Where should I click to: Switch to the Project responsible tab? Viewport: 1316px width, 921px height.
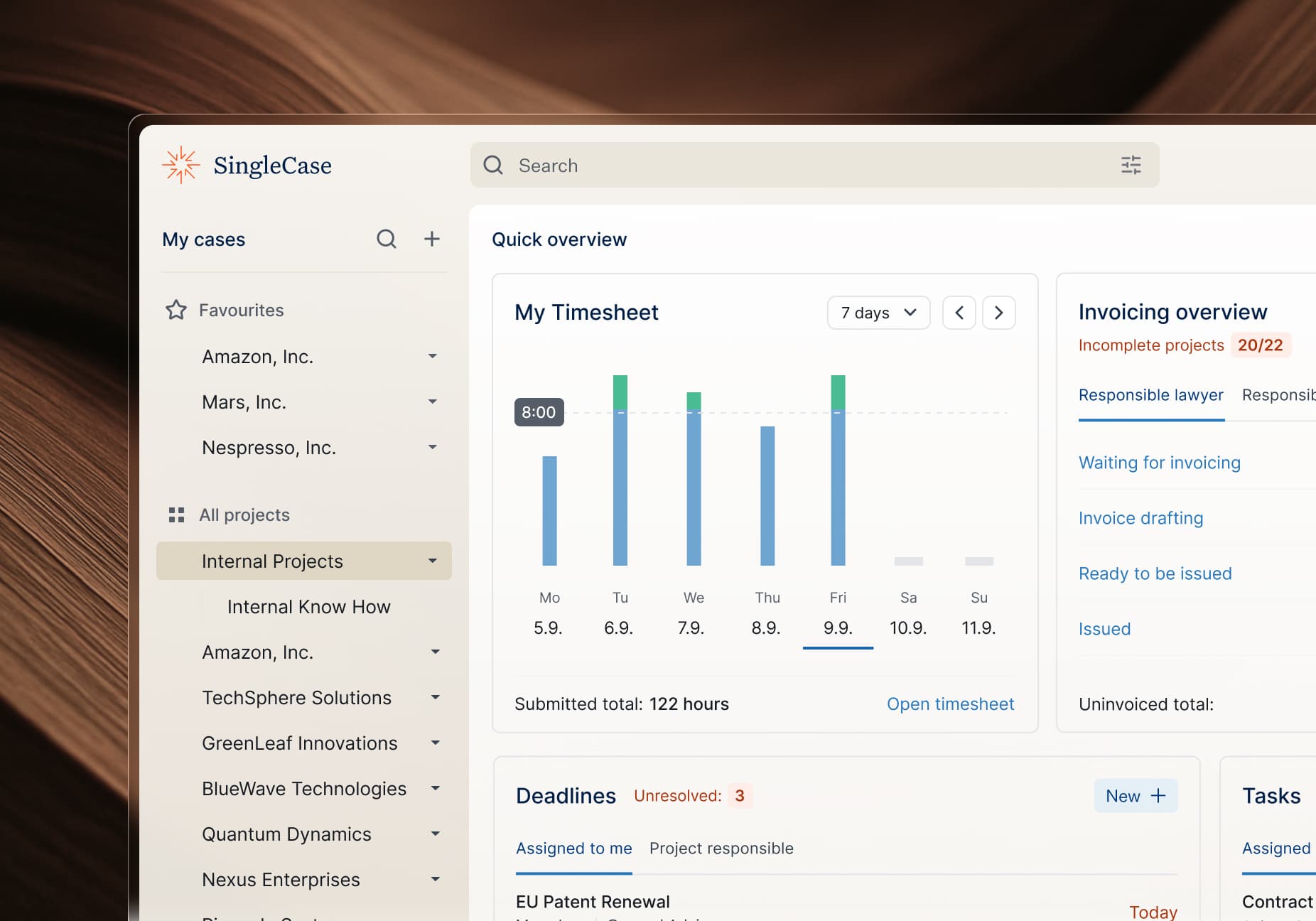pos(721,848)
